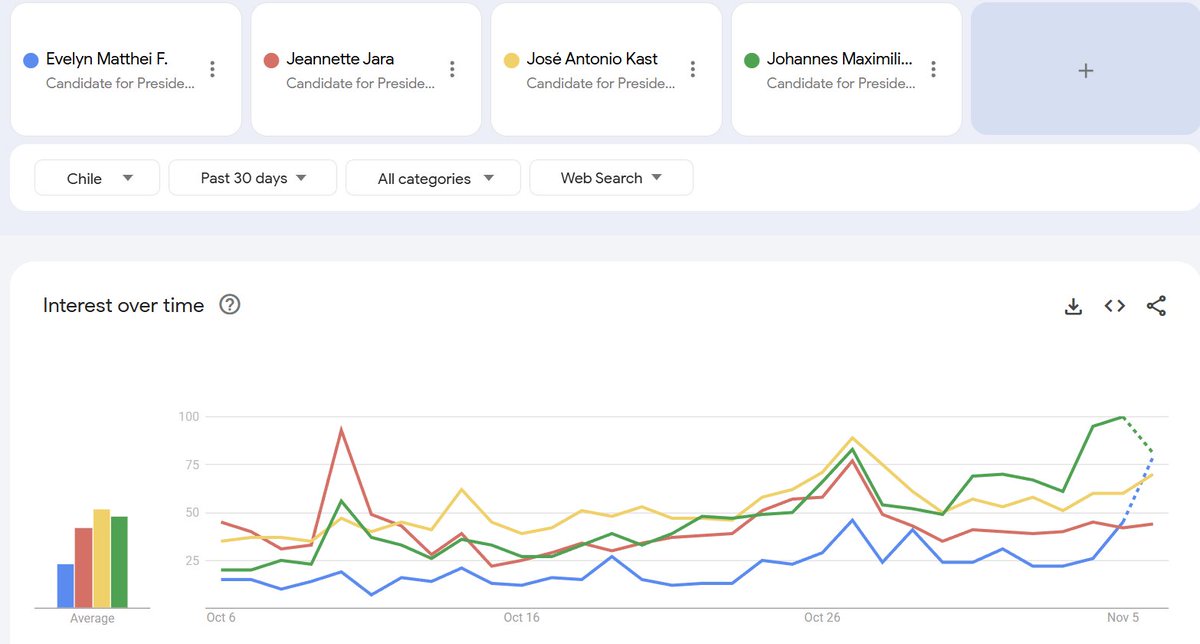
Task: Click the Nov 5 axis label
Action: tap(1122, 617)
